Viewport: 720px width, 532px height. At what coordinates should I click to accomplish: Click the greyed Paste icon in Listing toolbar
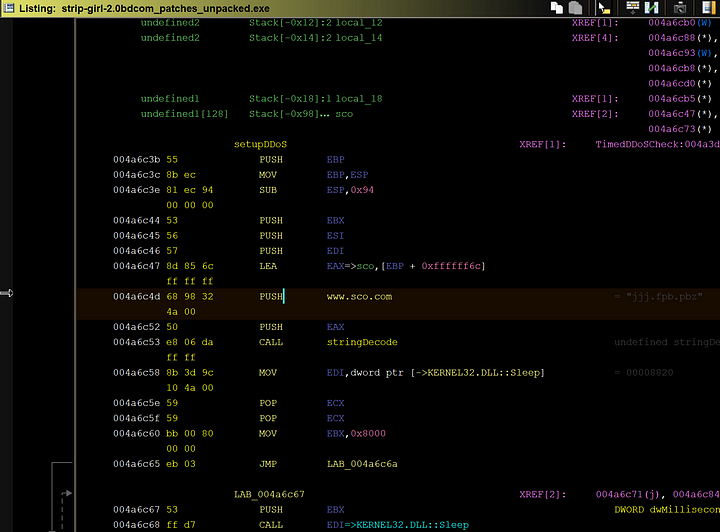pyautogui.click(x=575, y=8)
